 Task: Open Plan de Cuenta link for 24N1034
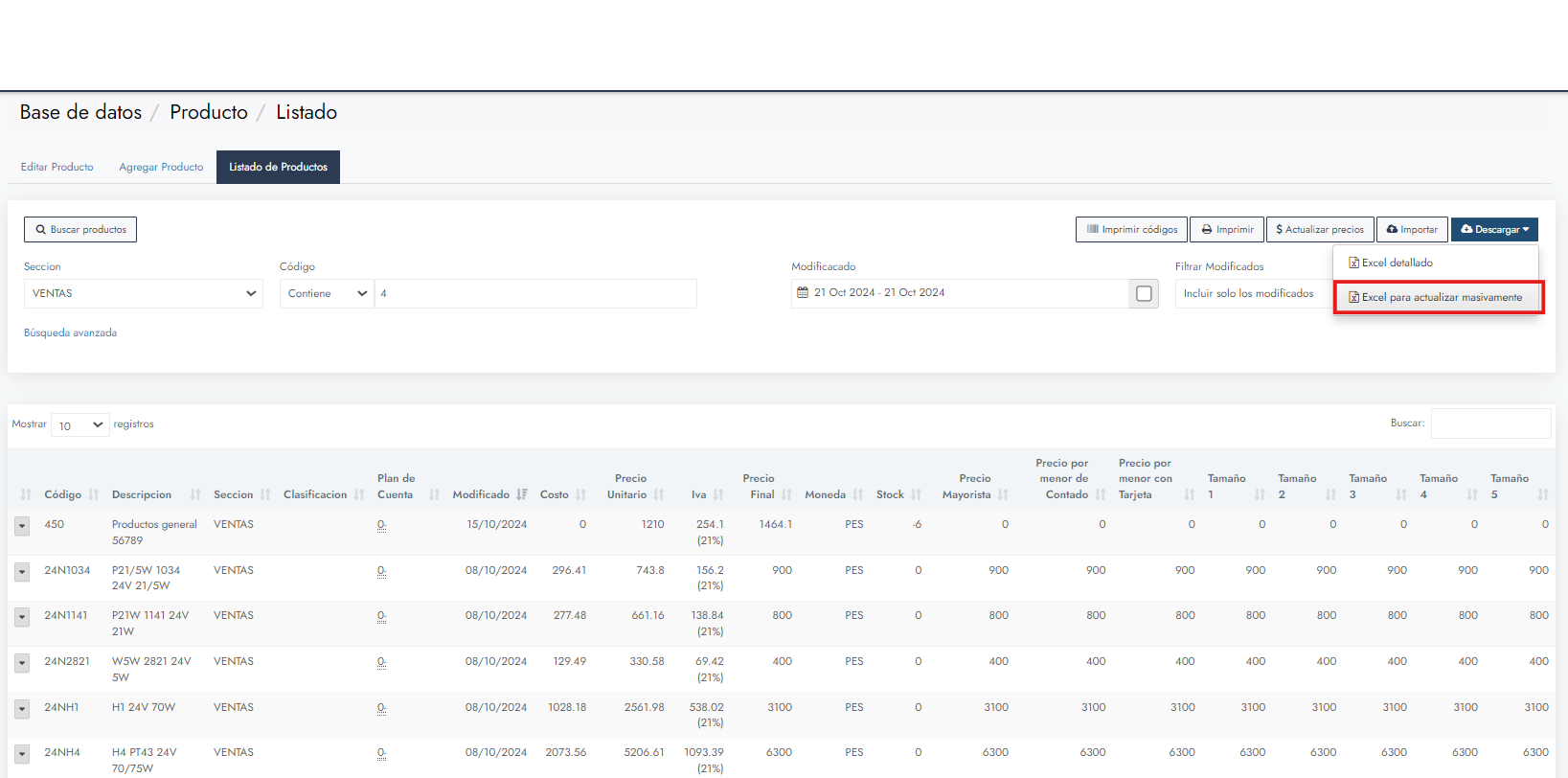[381, 571]
